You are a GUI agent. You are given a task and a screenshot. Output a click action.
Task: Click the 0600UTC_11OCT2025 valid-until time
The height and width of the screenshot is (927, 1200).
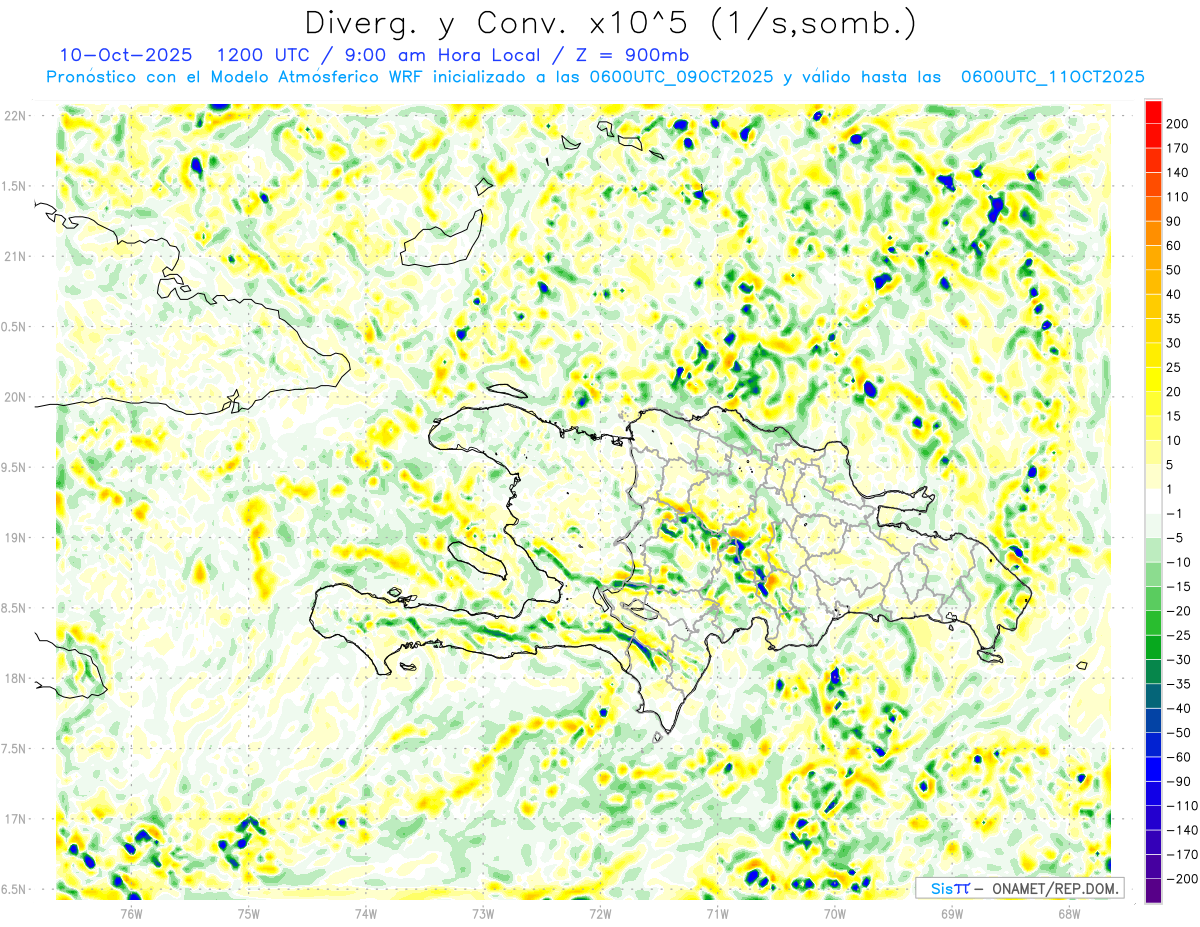1052,76
